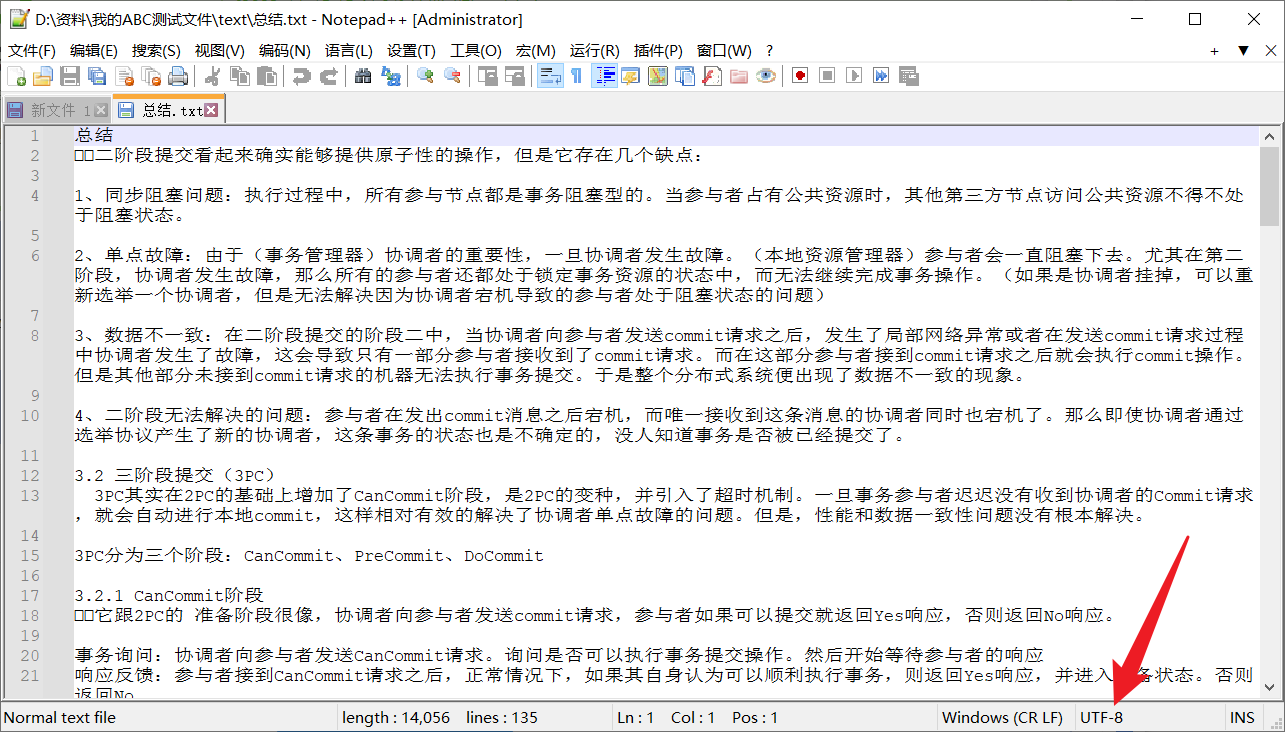Open the 语言(L) menu

pos(348,50)
